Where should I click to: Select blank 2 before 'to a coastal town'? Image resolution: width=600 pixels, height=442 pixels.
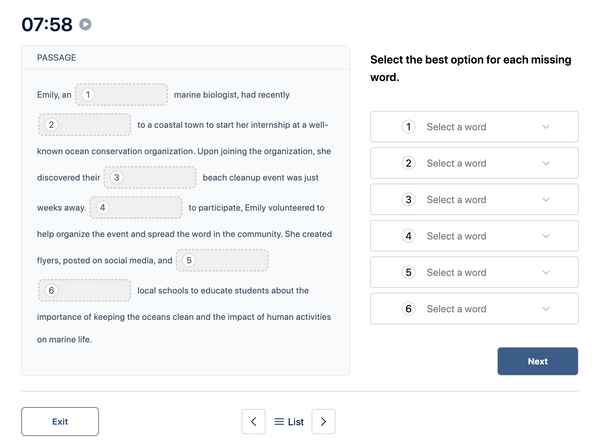tap(85, 125)
